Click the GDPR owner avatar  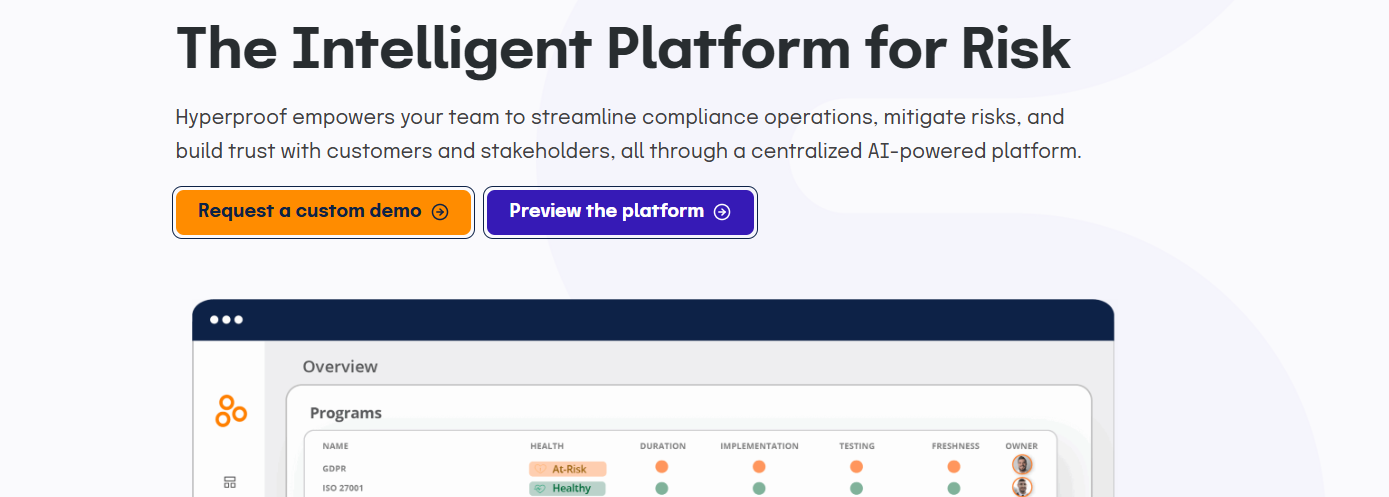pos(1022,465)
